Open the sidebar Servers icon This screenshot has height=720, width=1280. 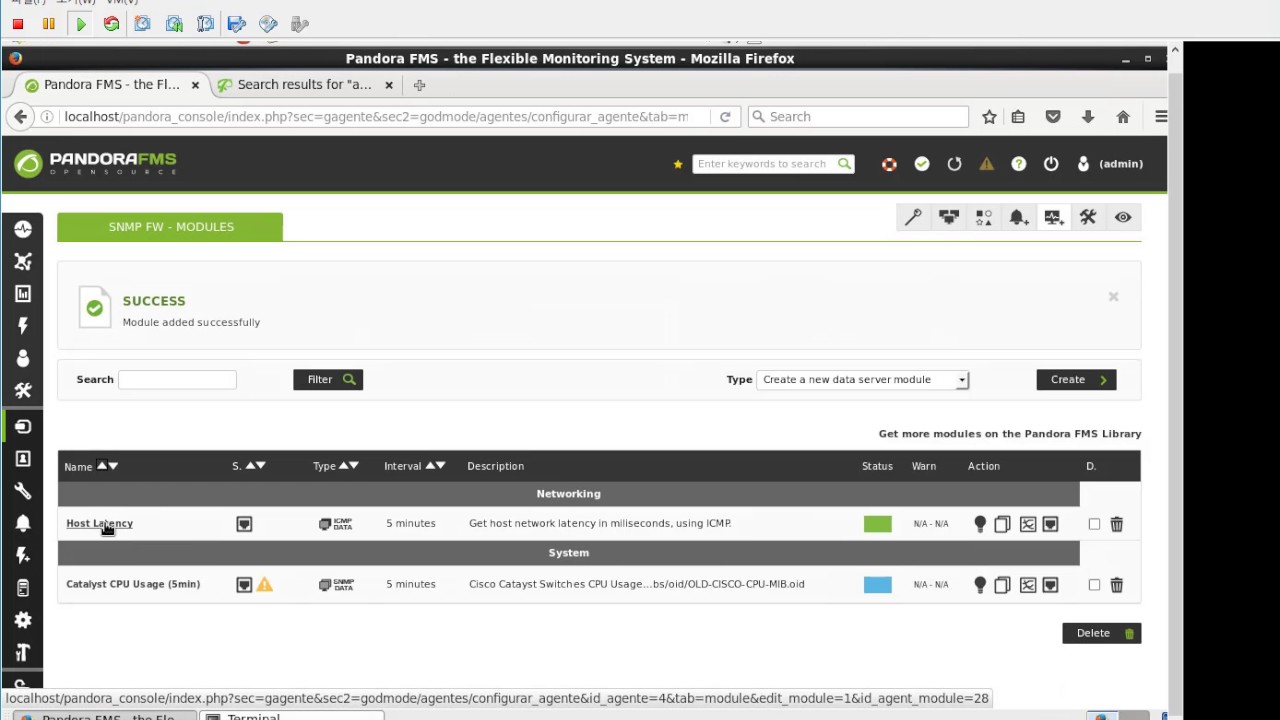23,588
